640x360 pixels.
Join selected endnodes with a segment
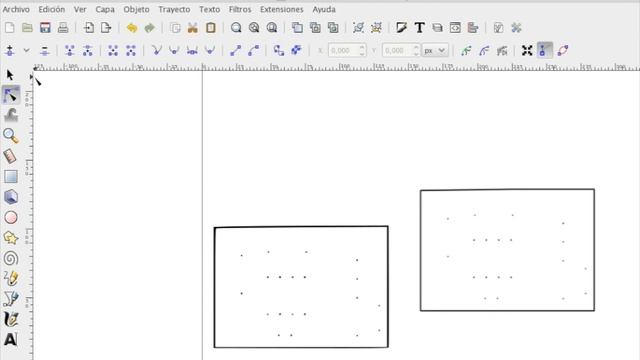113,51
